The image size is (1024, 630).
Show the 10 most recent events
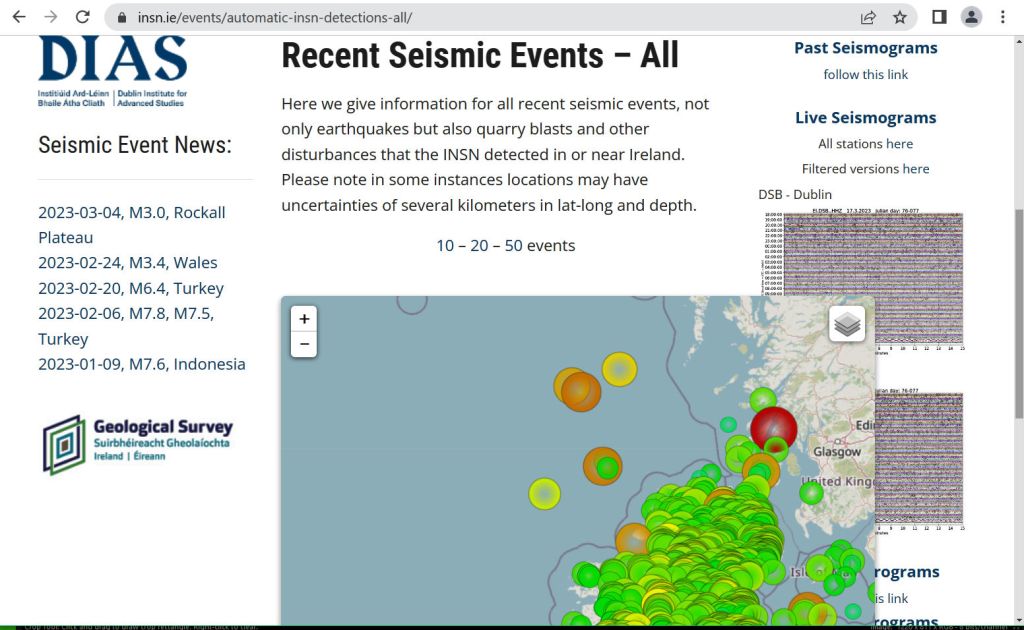445,245
